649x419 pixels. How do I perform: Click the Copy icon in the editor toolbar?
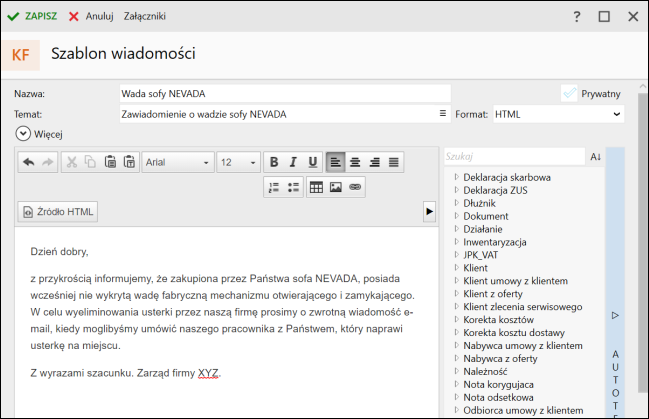tap(90, 162)
